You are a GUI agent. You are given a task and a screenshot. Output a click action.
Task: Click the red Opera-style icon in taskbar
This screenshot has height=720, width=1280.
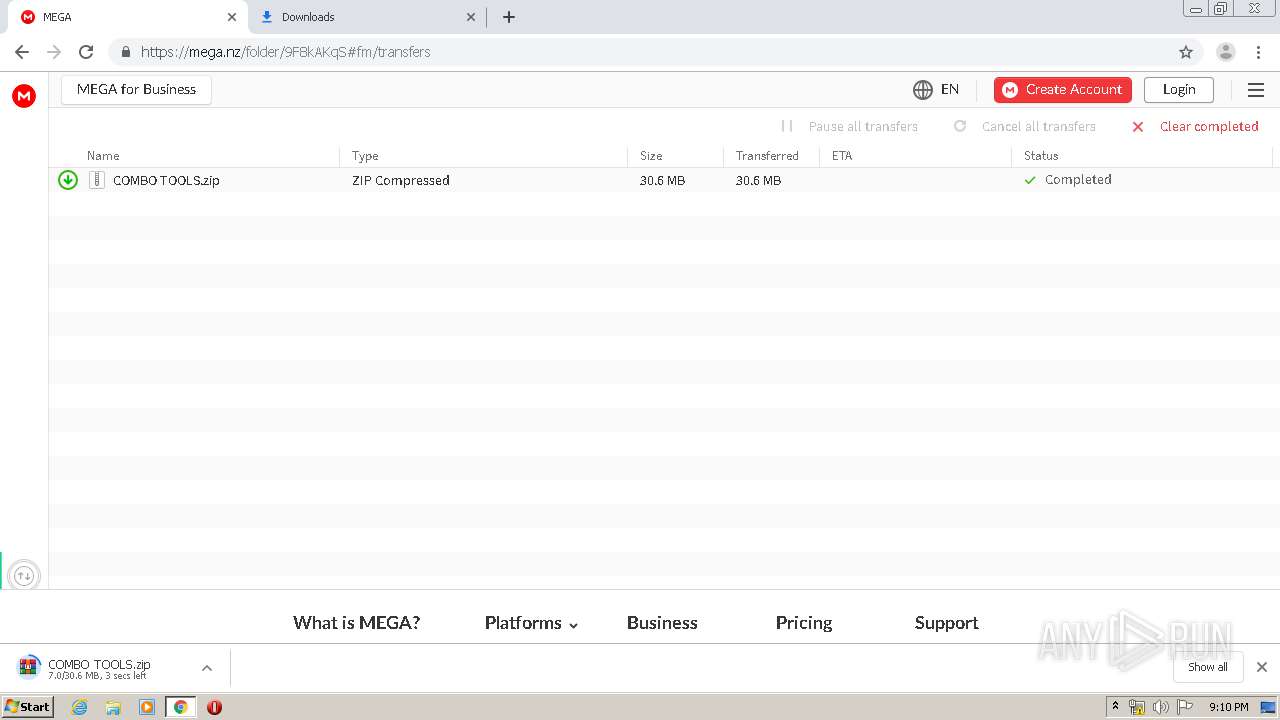click(x=214, y=707)
